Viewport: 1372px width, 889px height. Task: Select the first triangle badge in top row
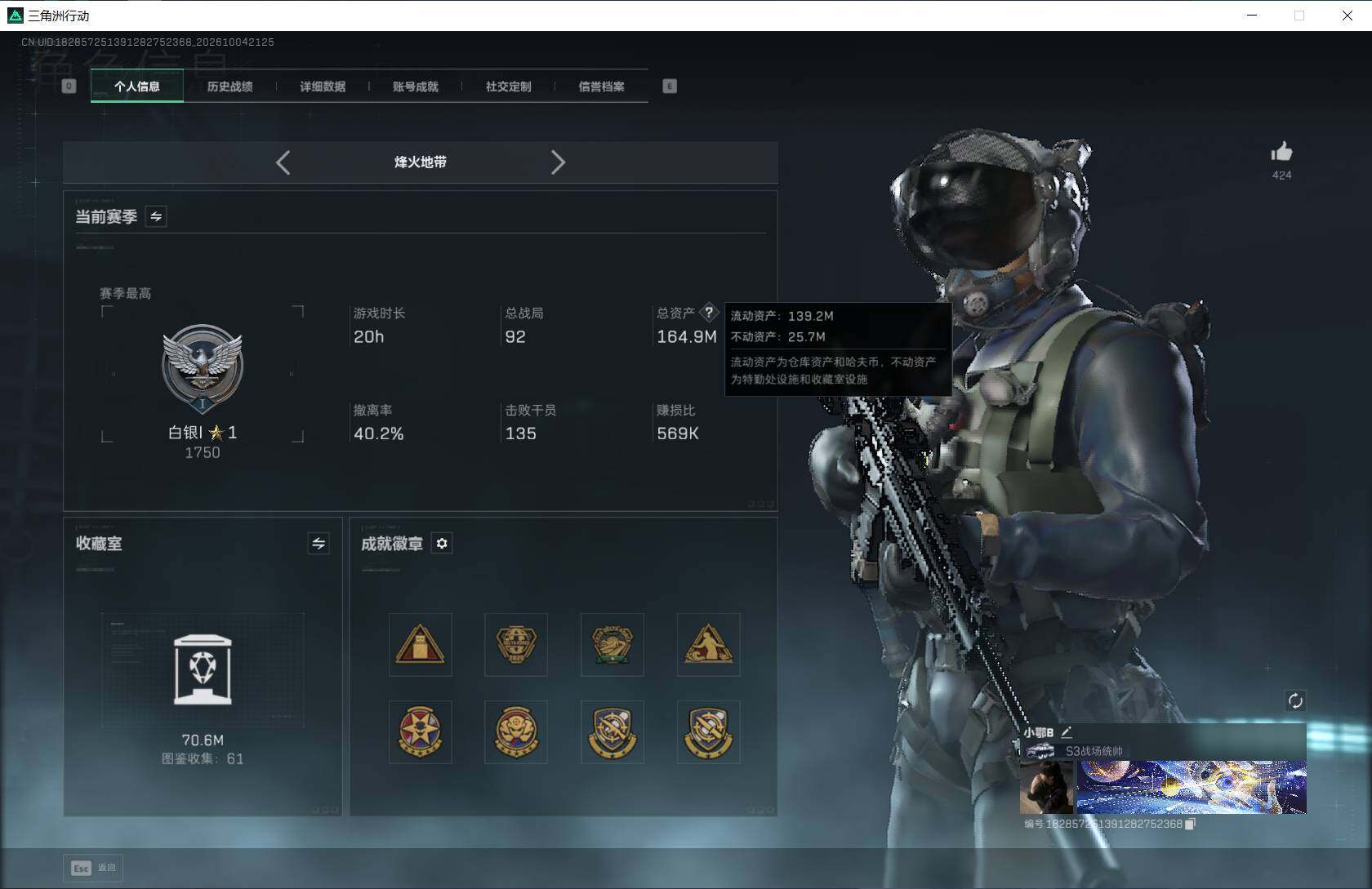tap(420, 645)
